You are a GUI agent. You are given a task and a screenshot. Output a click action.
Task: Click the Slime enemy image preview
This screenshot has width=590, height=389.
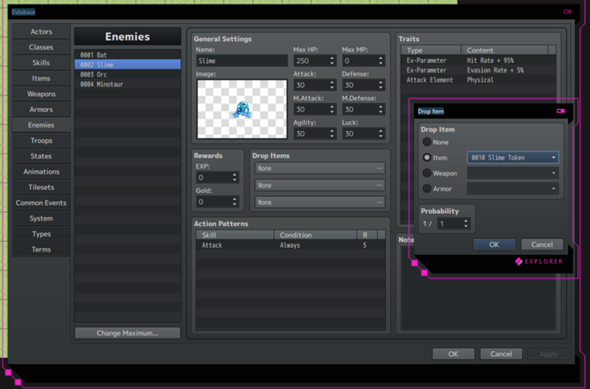pos(242,109)
